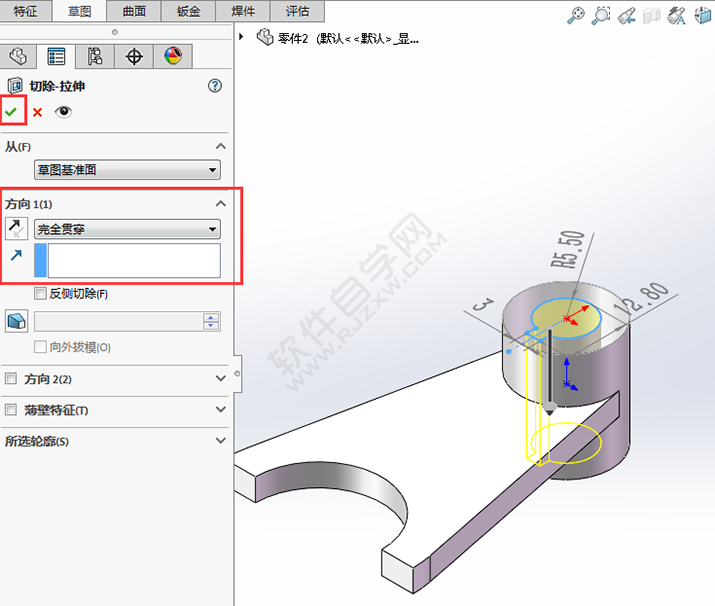Enable the 薄壁特征(T) checkbox
This screenshot has height=606, width=715.
point(11,409)
